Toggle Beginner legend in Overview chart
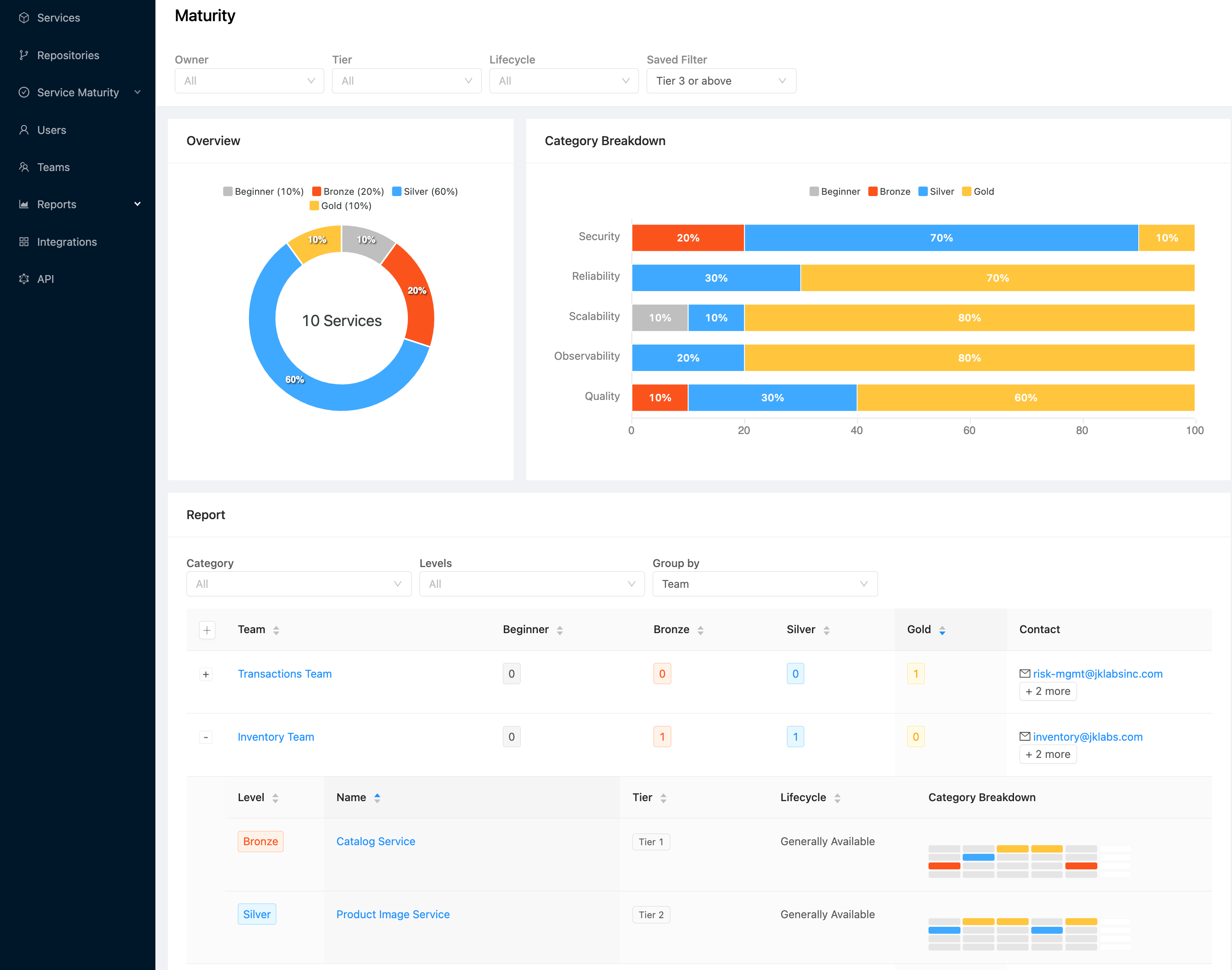The image size is (1232, 970). (263, 191)
